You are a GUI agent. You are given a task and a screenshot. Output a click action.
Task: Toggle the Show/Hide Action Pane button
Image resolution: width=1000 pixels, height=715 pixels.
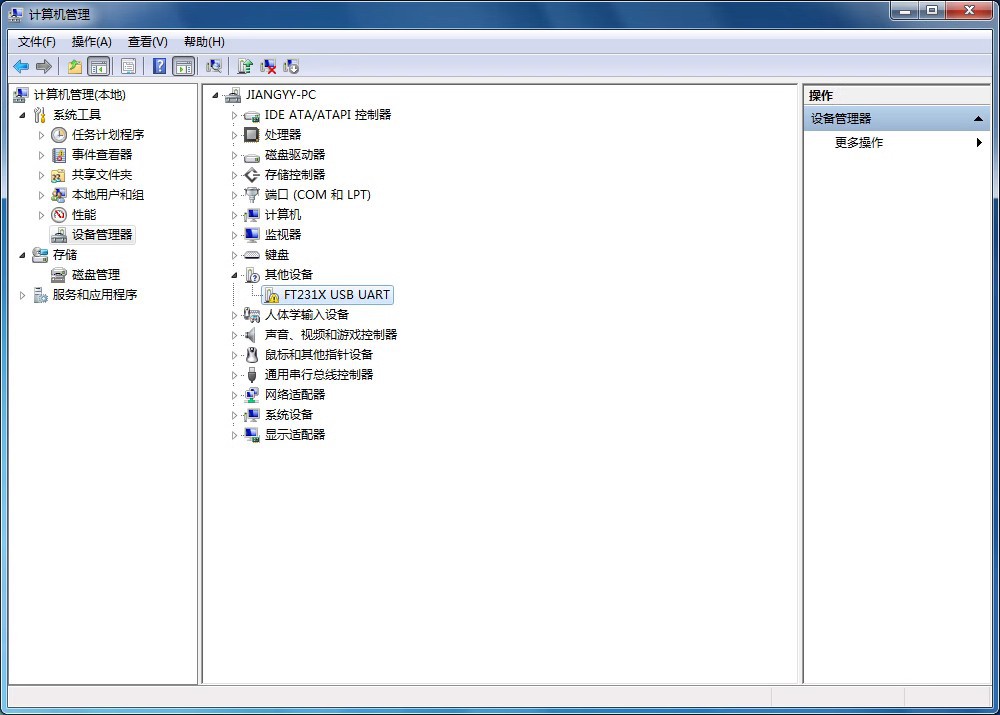[x=184, y=66]
